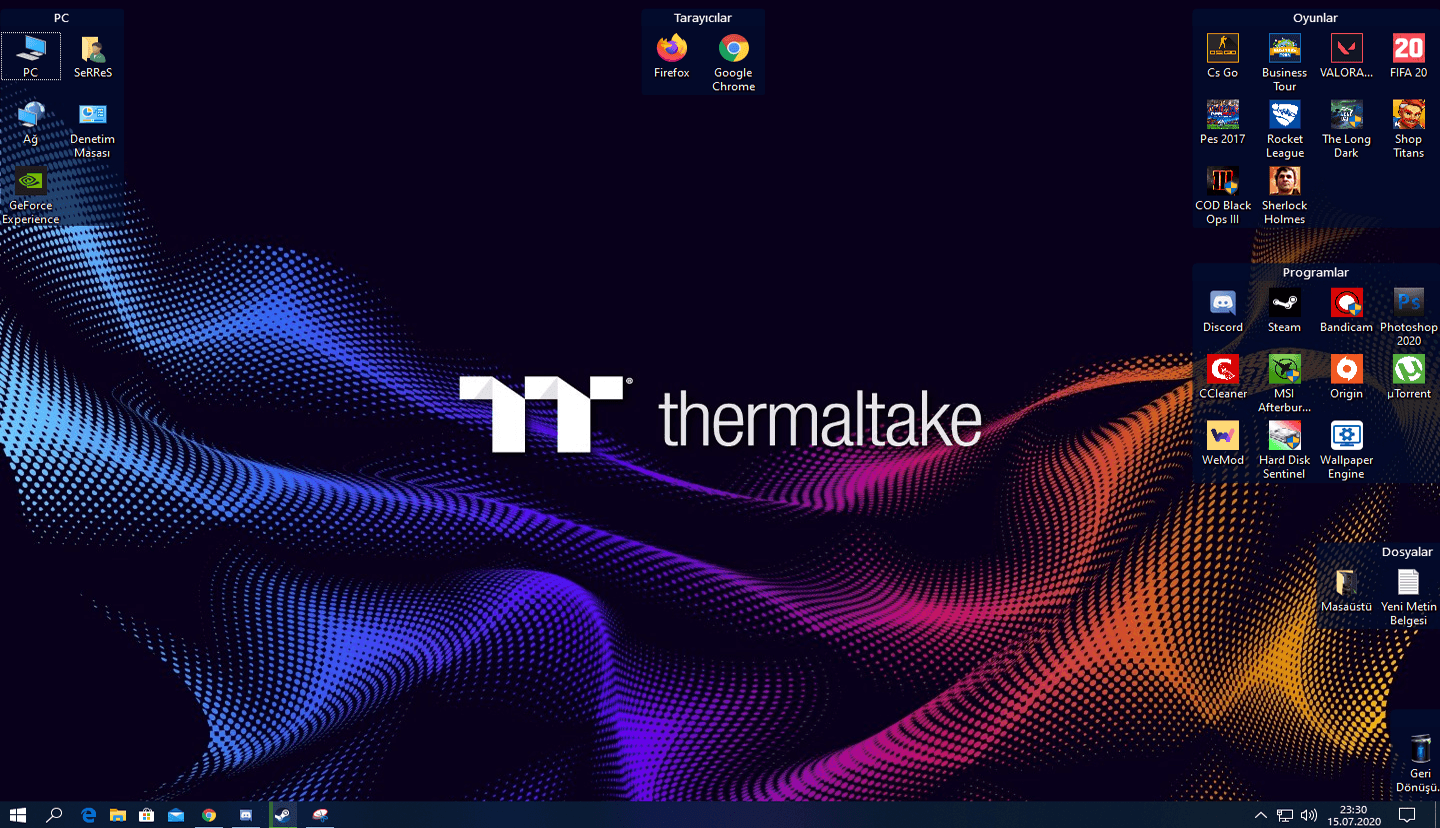This screenshot has width=1440, height=828.
Task: Click the 23:30 clock and date
Action: (1354, 815)
